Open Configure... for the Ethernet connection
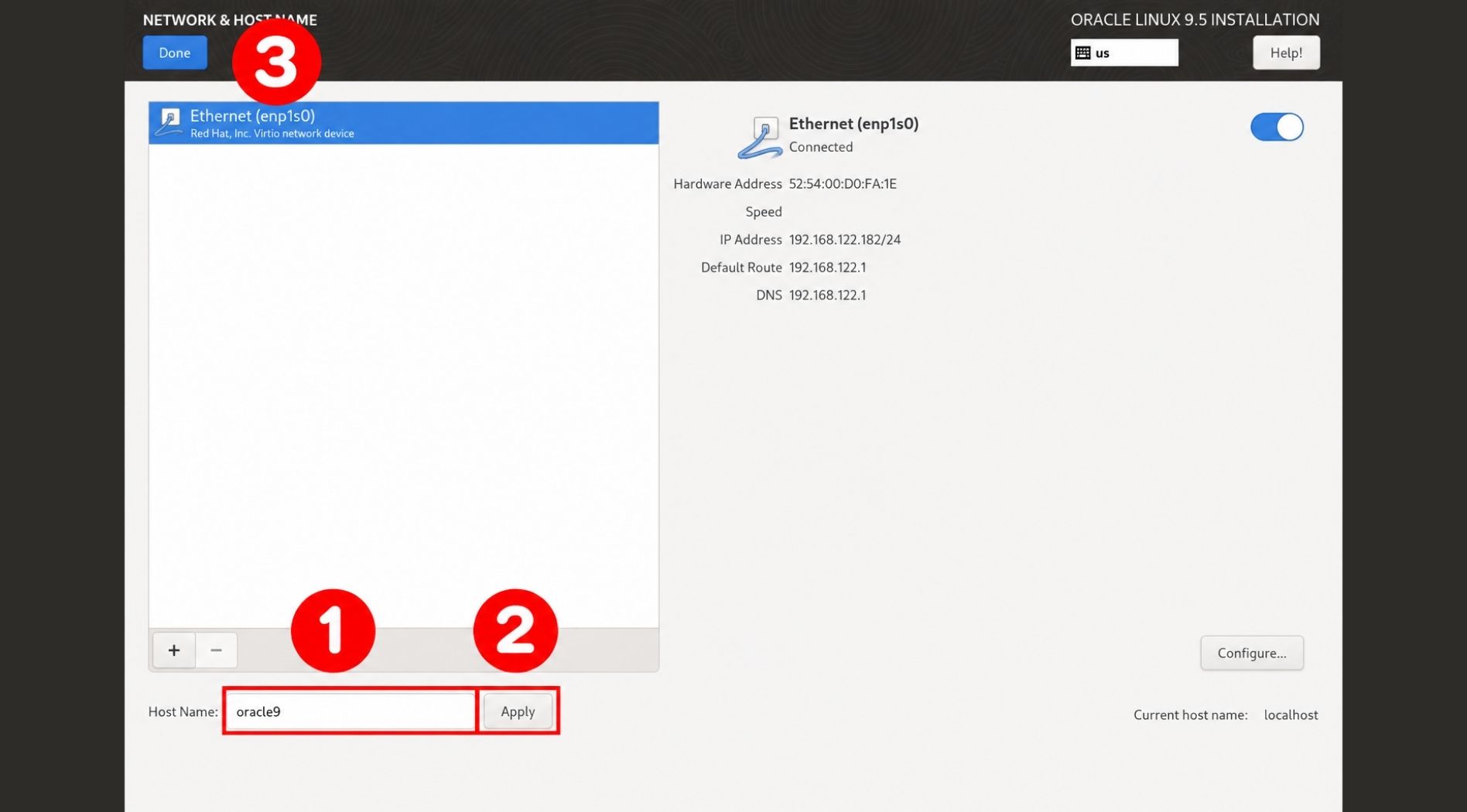 point(1252,653)
